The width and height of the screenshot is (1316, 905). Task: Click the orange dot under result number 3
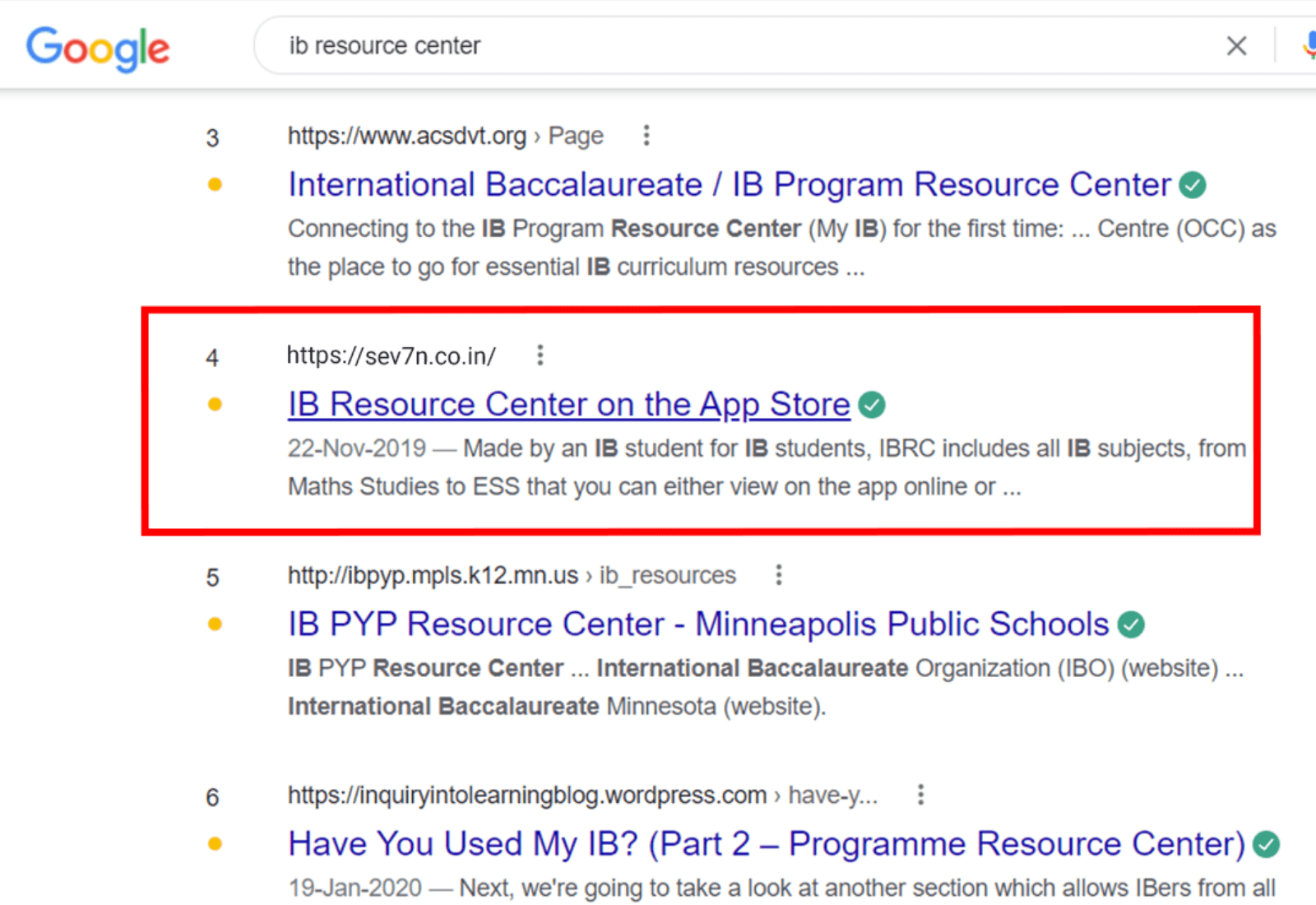[x=215, y=185]
